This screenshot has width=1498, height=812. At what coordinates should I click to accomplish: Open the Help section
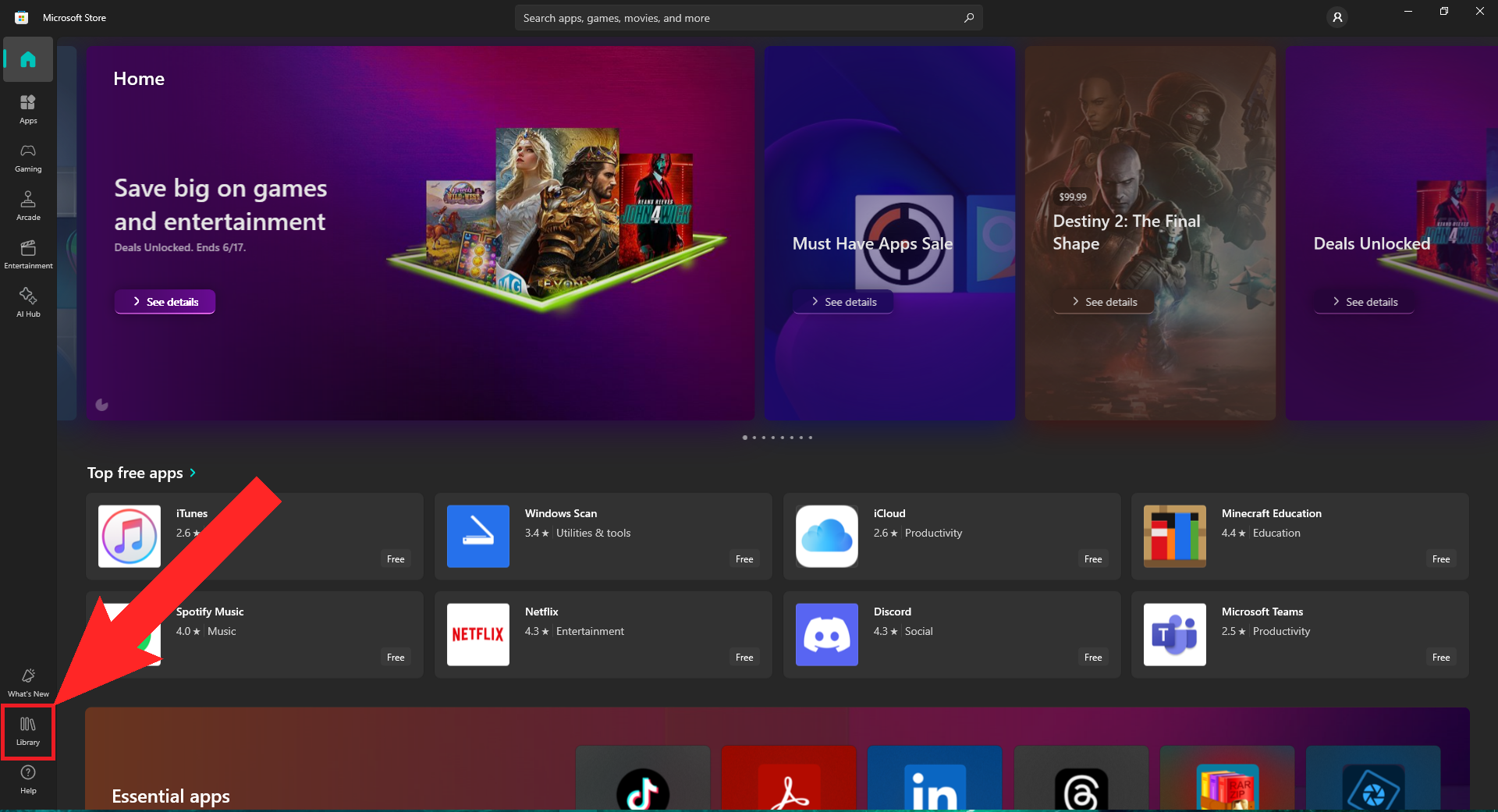28,779
